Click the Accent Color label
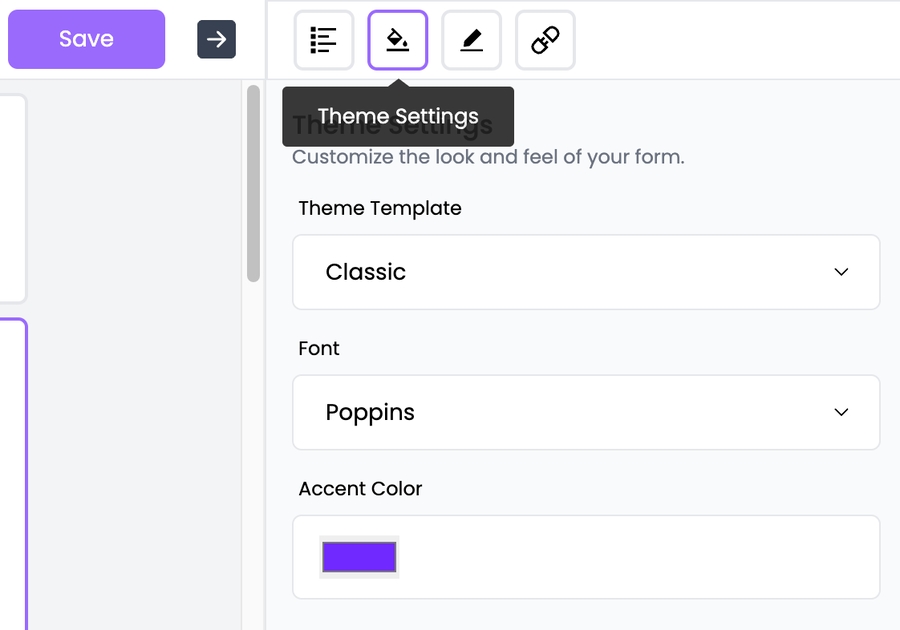This screenshot has height=630, width=900. tap(360, 488)
